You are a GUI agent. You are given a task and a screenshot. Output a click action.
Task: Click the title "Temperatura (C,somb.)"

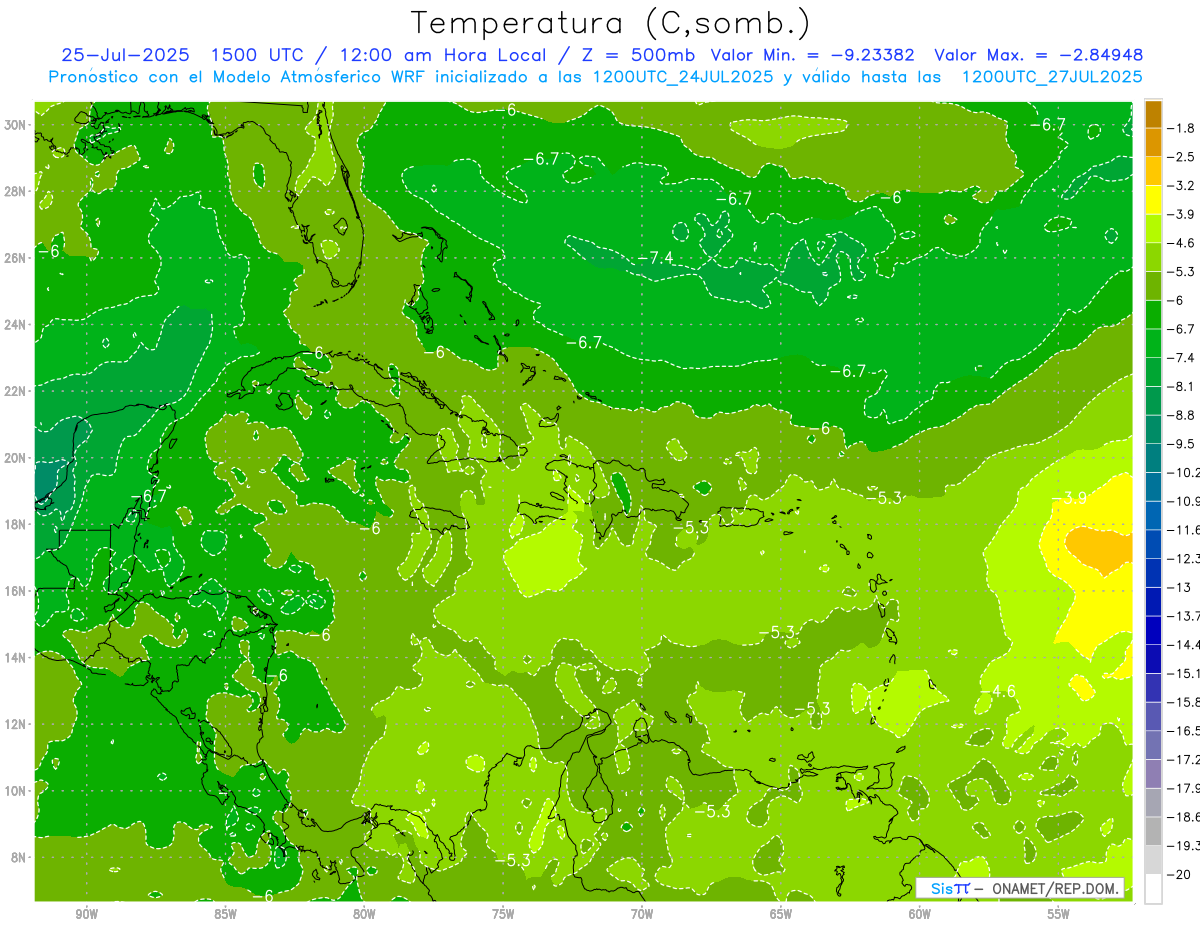point(611,23)
